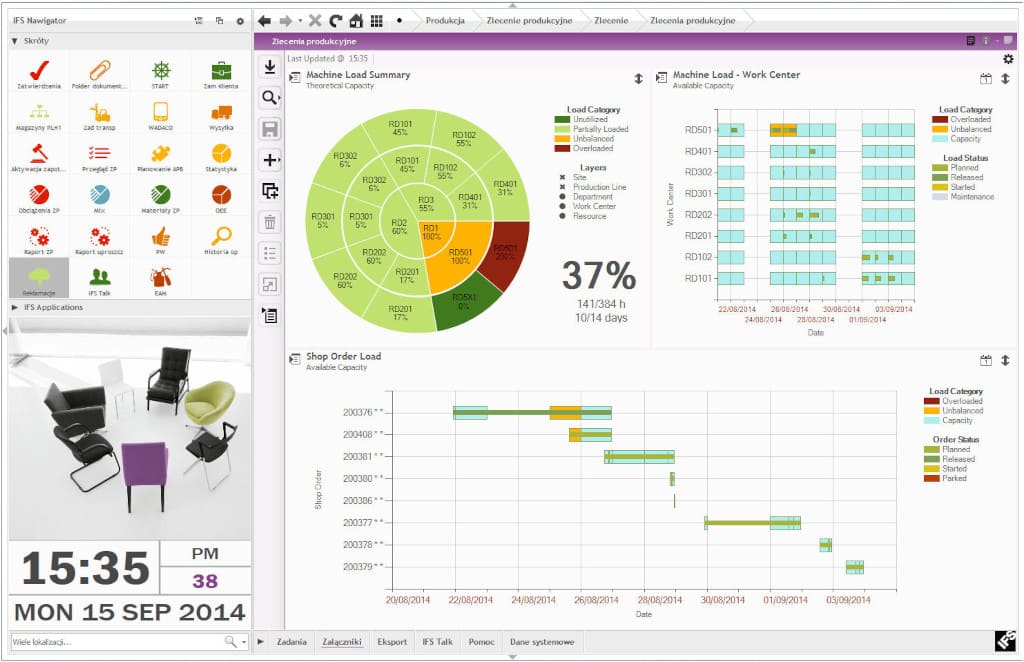Screen dimensions: 1024x662
Task: Open dropdown next to location search field
Action: click(243, 641)
